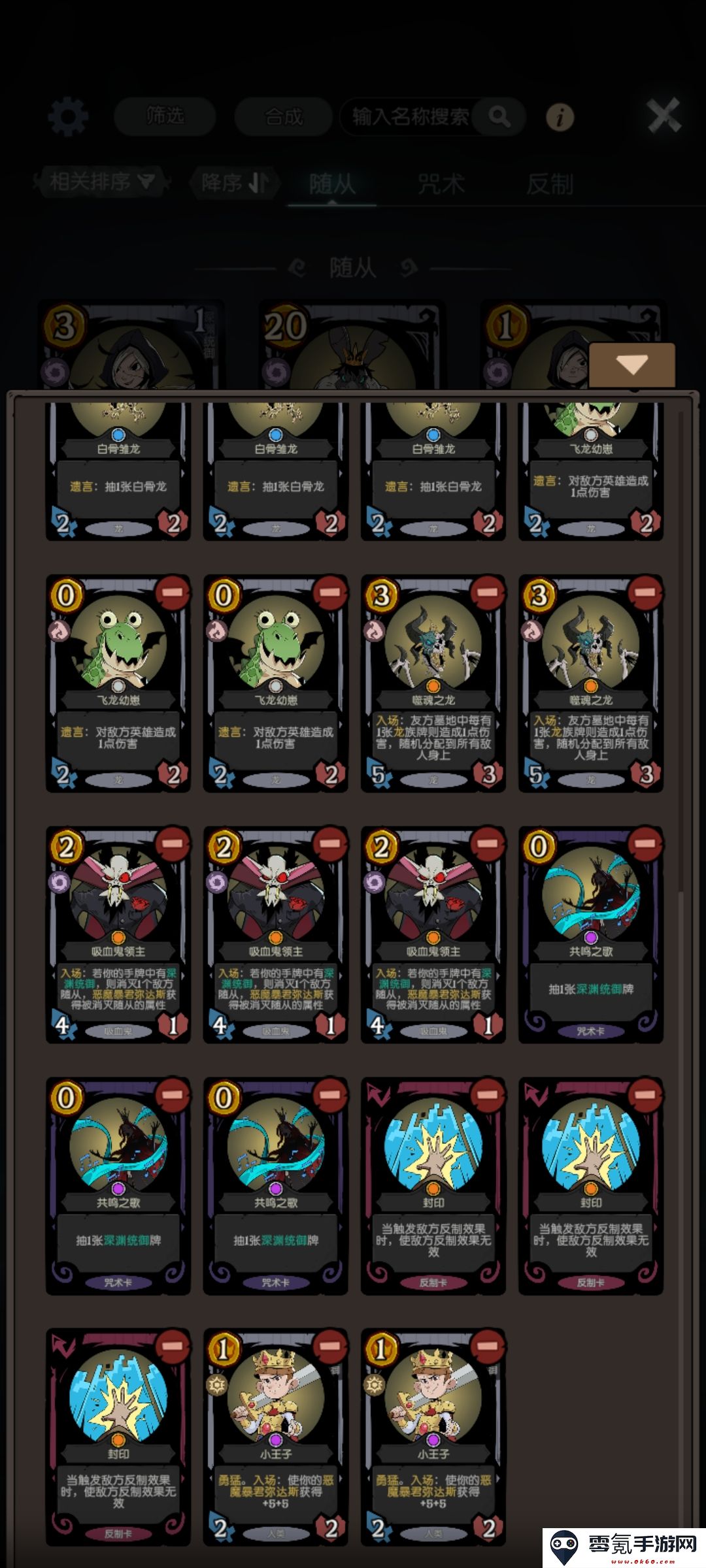Remove the last 小王子 card using minus icon
The width and height of the screenshot is (706, 1568).
(x=487, y=1347)
